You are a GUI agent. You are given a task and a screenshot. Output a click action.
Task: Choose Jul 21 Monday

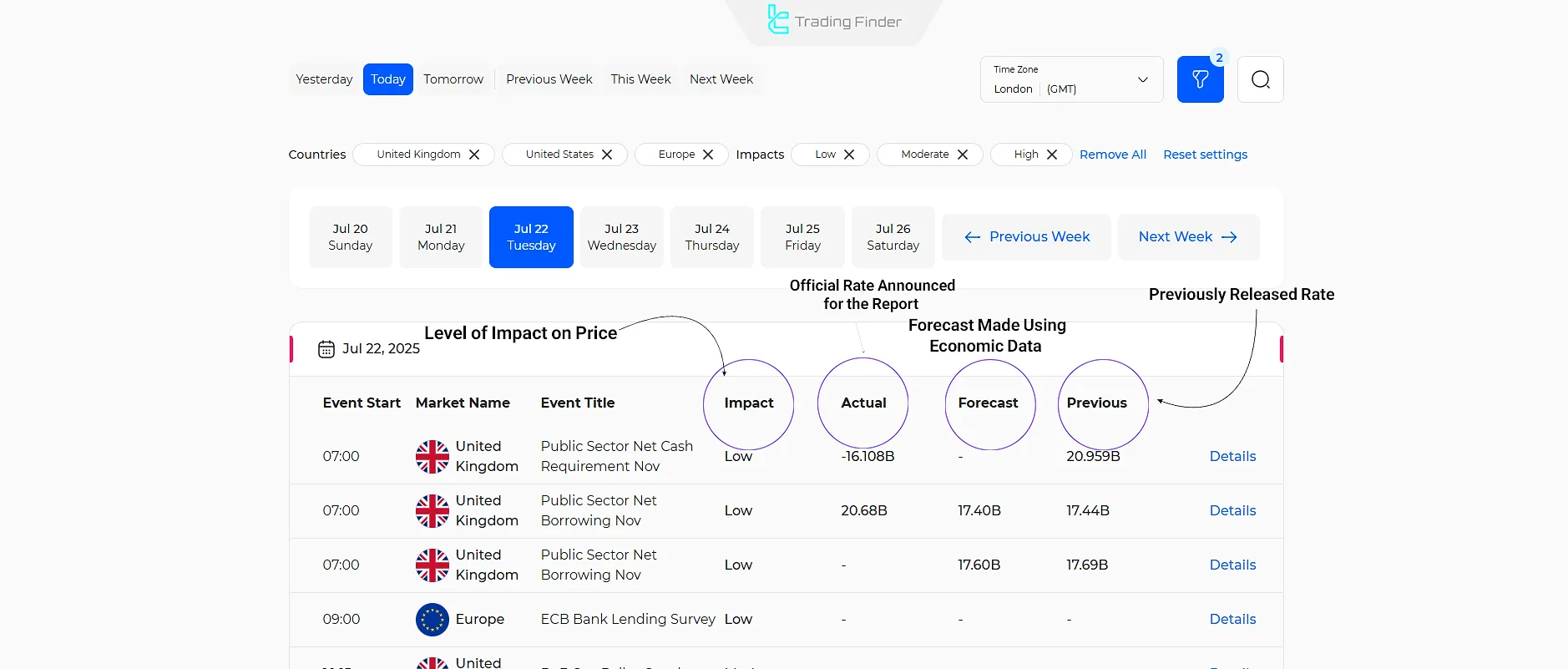441,237
